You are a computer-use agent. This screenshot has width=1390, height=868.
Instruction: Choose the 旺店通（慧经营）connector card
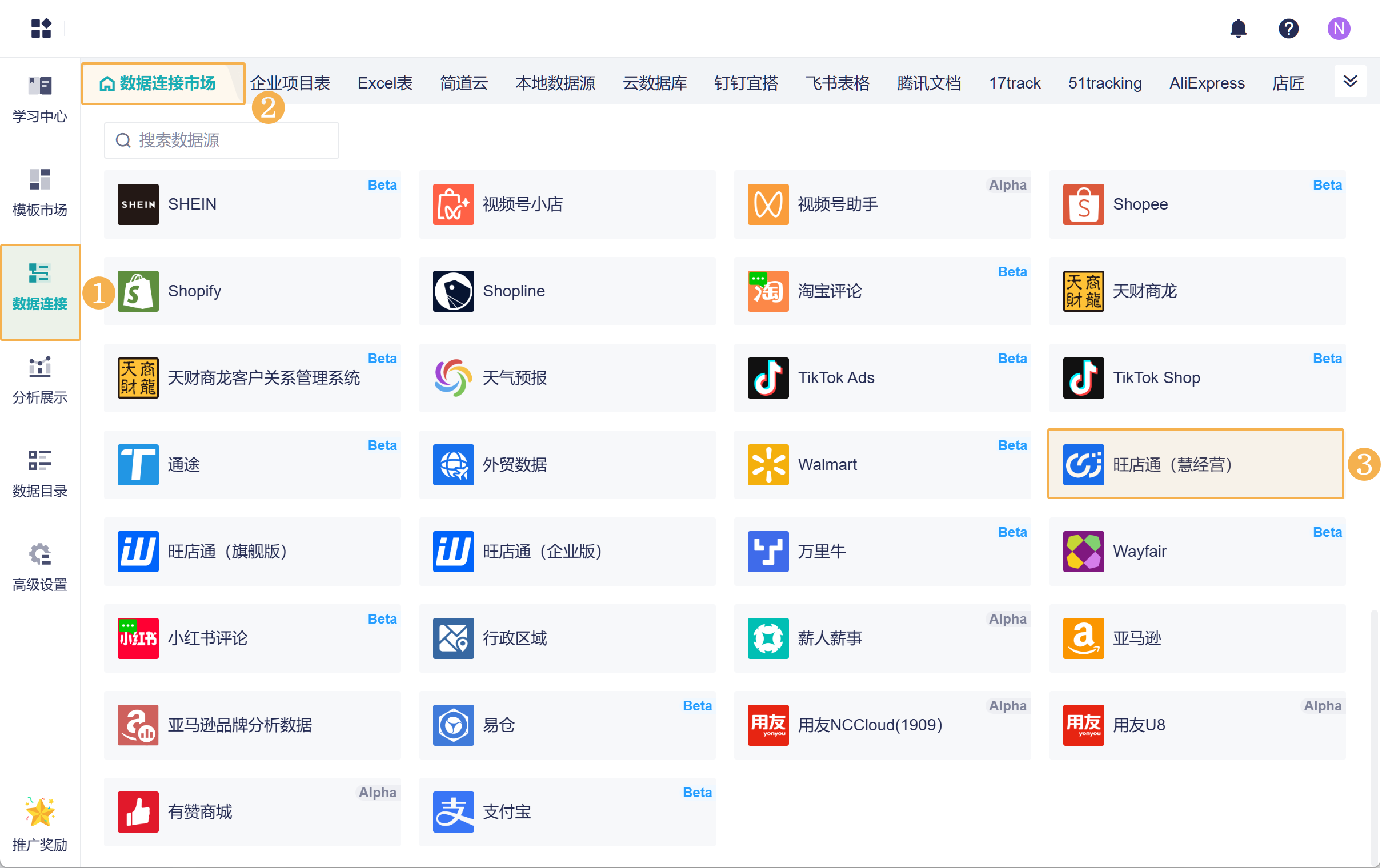[1195, 464]
